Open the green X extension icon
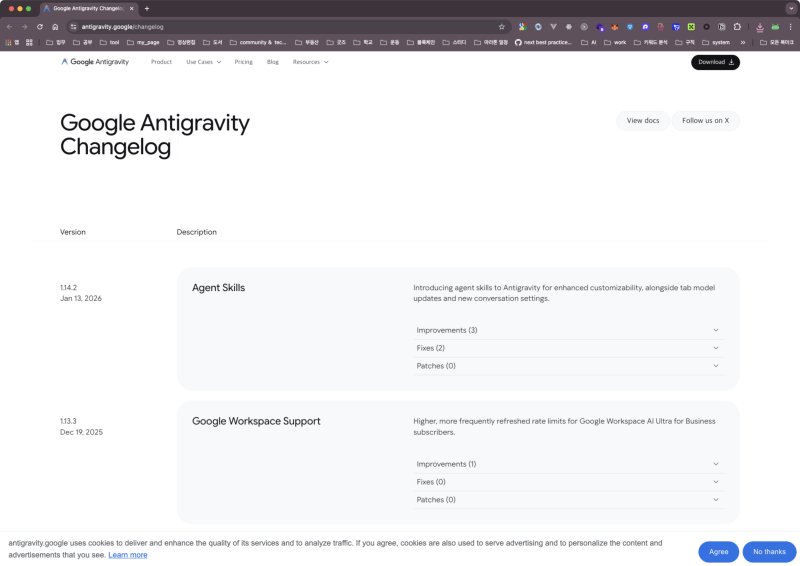800x566 pixels. click(691, 27)
